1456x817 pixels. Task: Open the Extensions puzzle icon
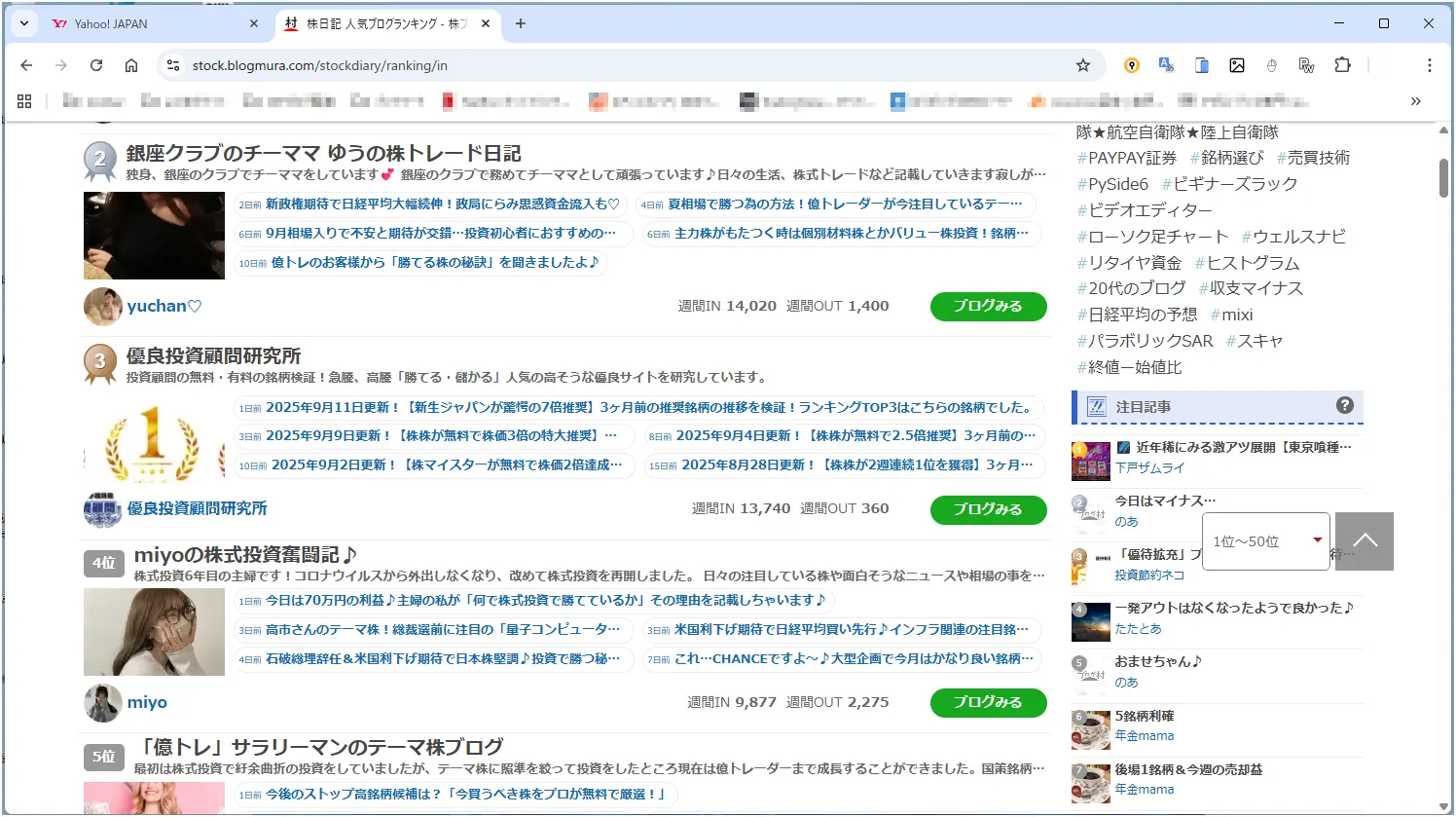coord(1342,65)
